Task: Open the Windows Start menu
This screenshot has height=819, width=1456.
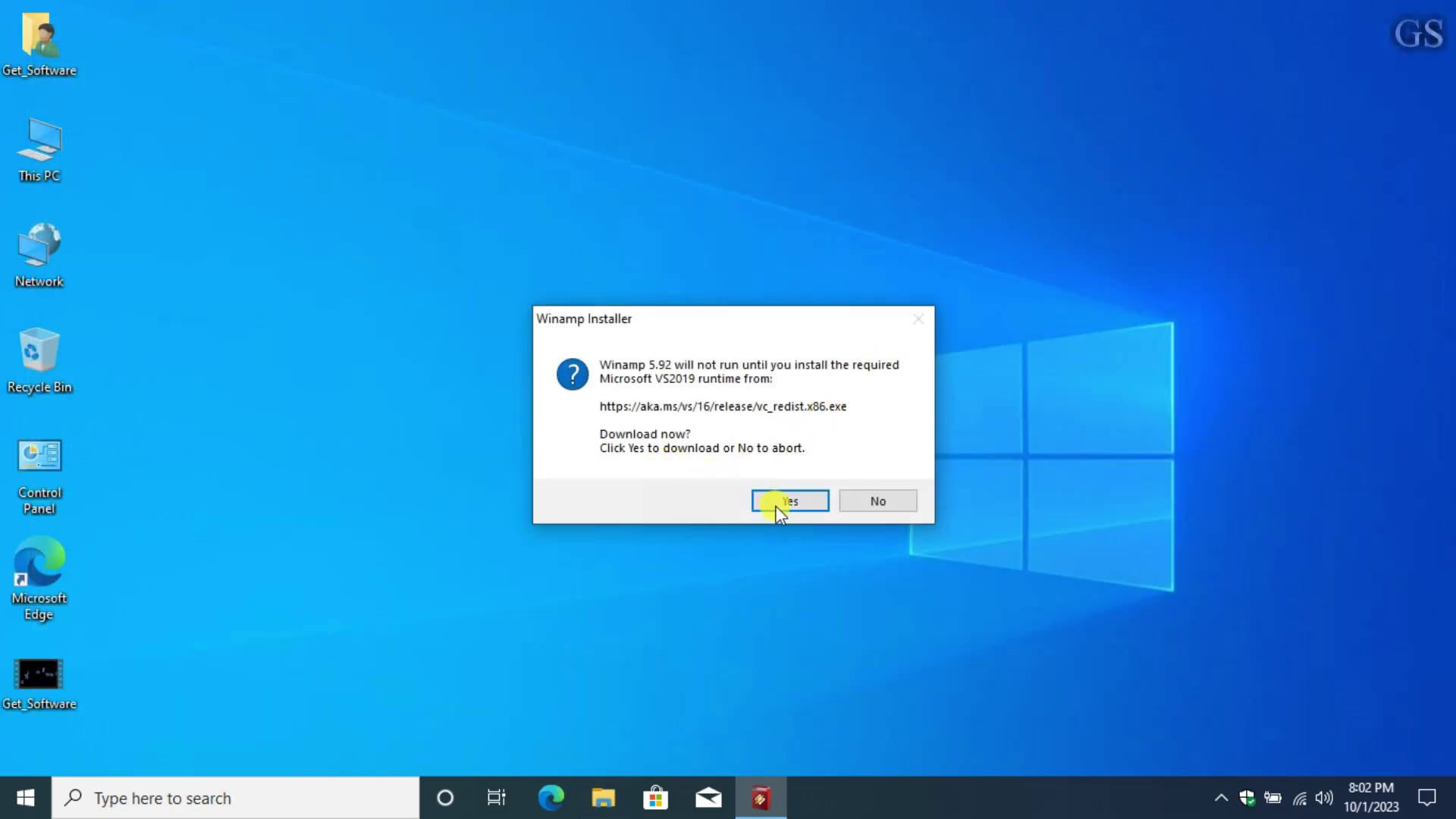Action: point(26,798)
